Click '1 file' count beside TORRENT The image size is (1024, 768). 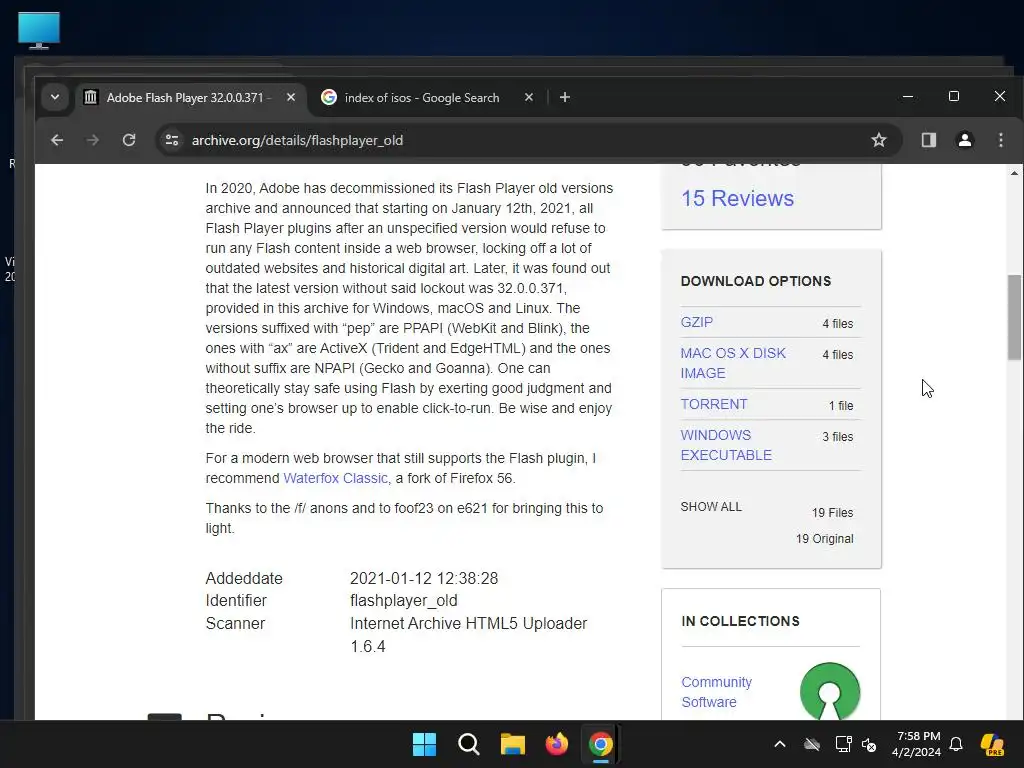point(841,406)
